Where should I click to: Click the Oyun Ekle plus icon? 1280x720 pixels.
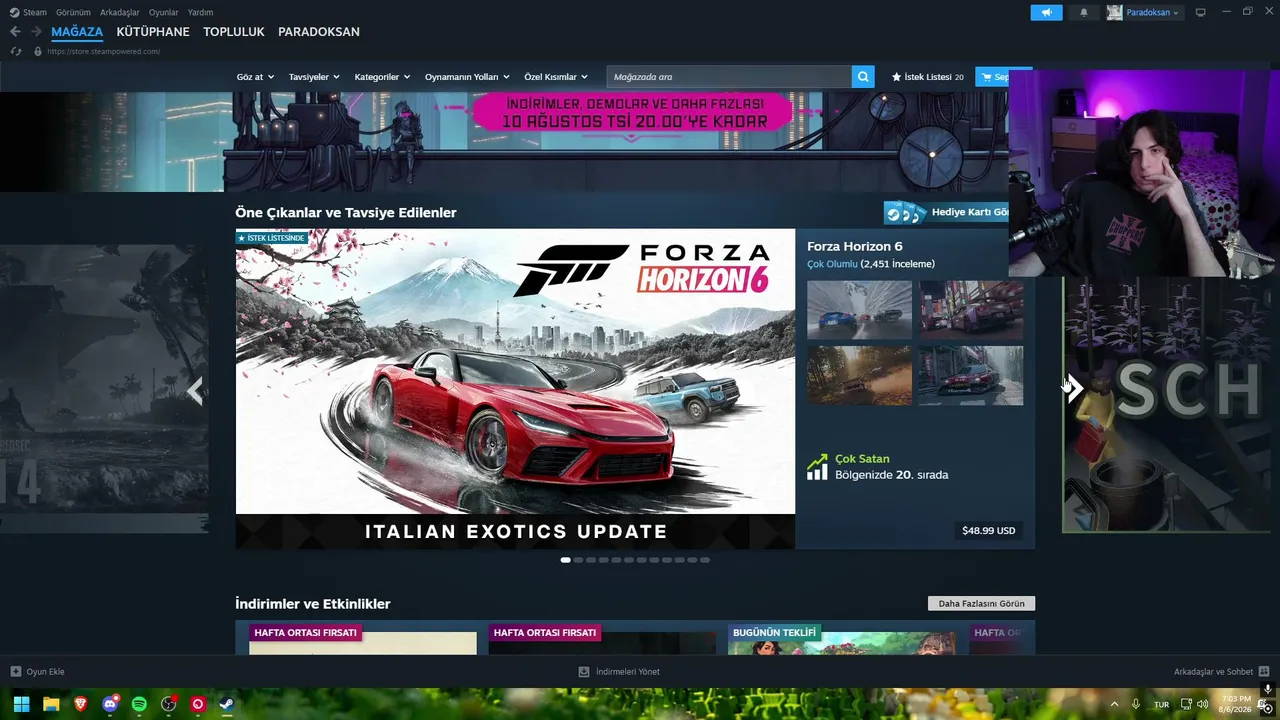click(x=16, y=672)
